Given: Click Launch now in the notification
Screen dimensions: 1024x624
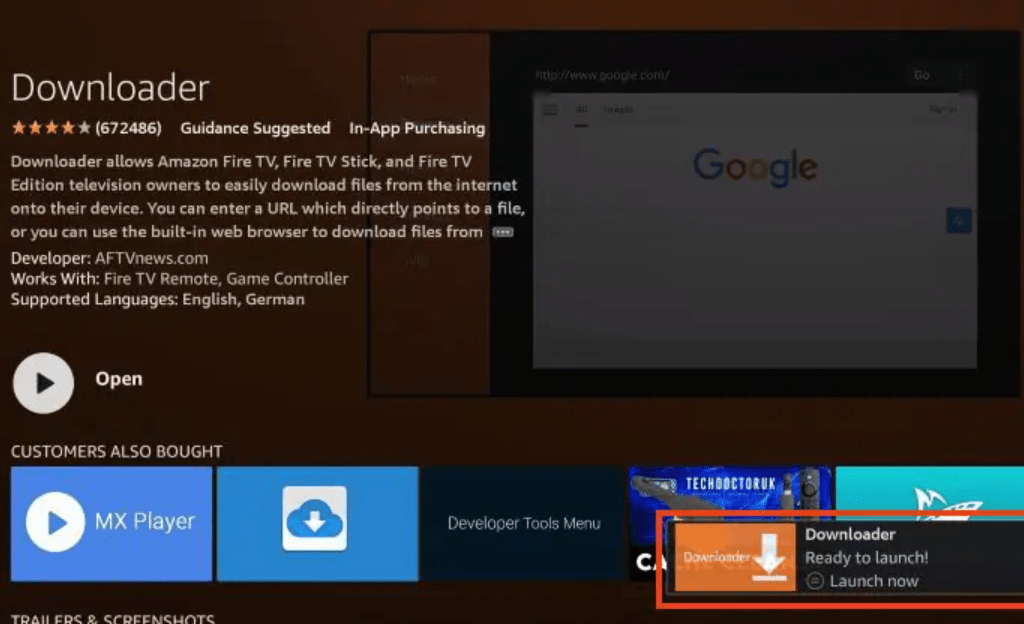Looking at the screenshot, I should pyautogui.click(x=874, y=581).
